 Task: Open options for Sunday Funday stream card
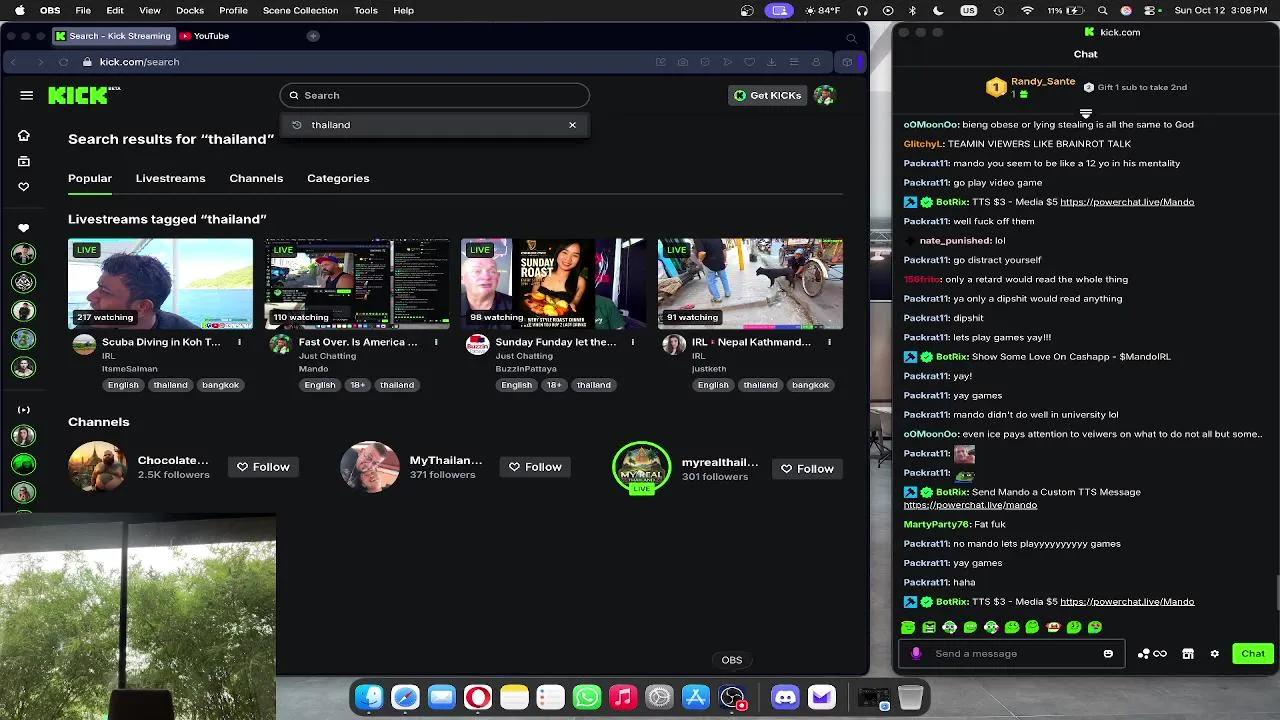(x=632, y=342)
